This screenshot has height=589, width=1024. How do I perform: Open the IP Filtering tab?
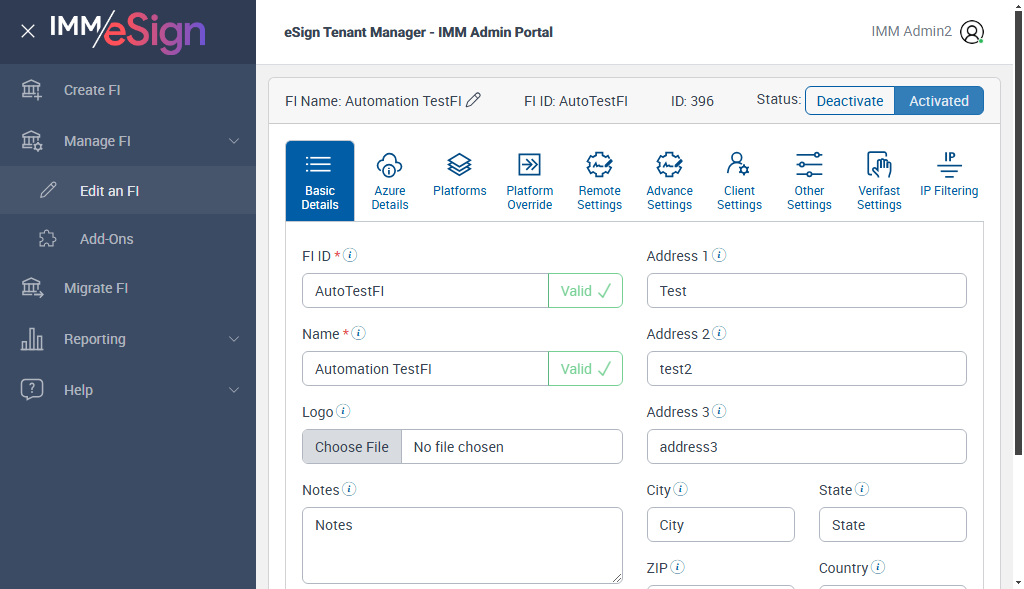[949, 174]
